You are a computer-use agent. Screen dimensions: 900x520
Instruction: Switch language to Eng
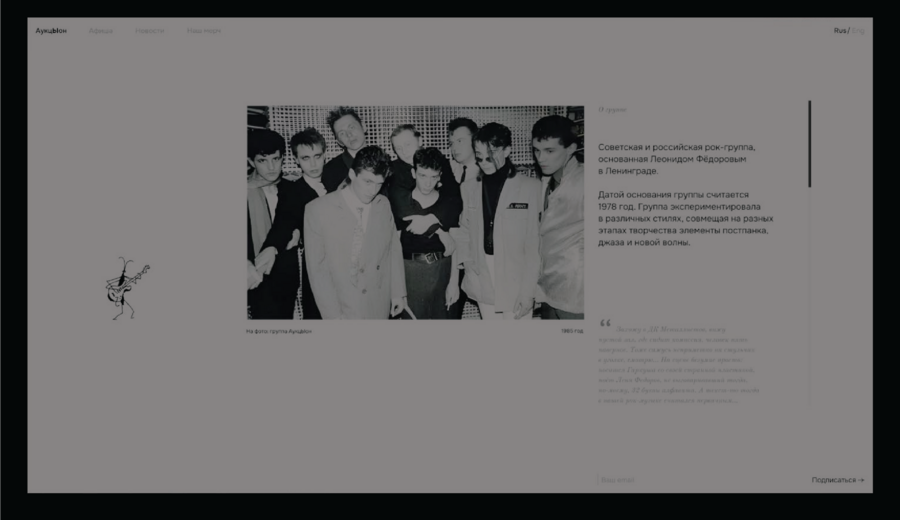coord(858,30)
